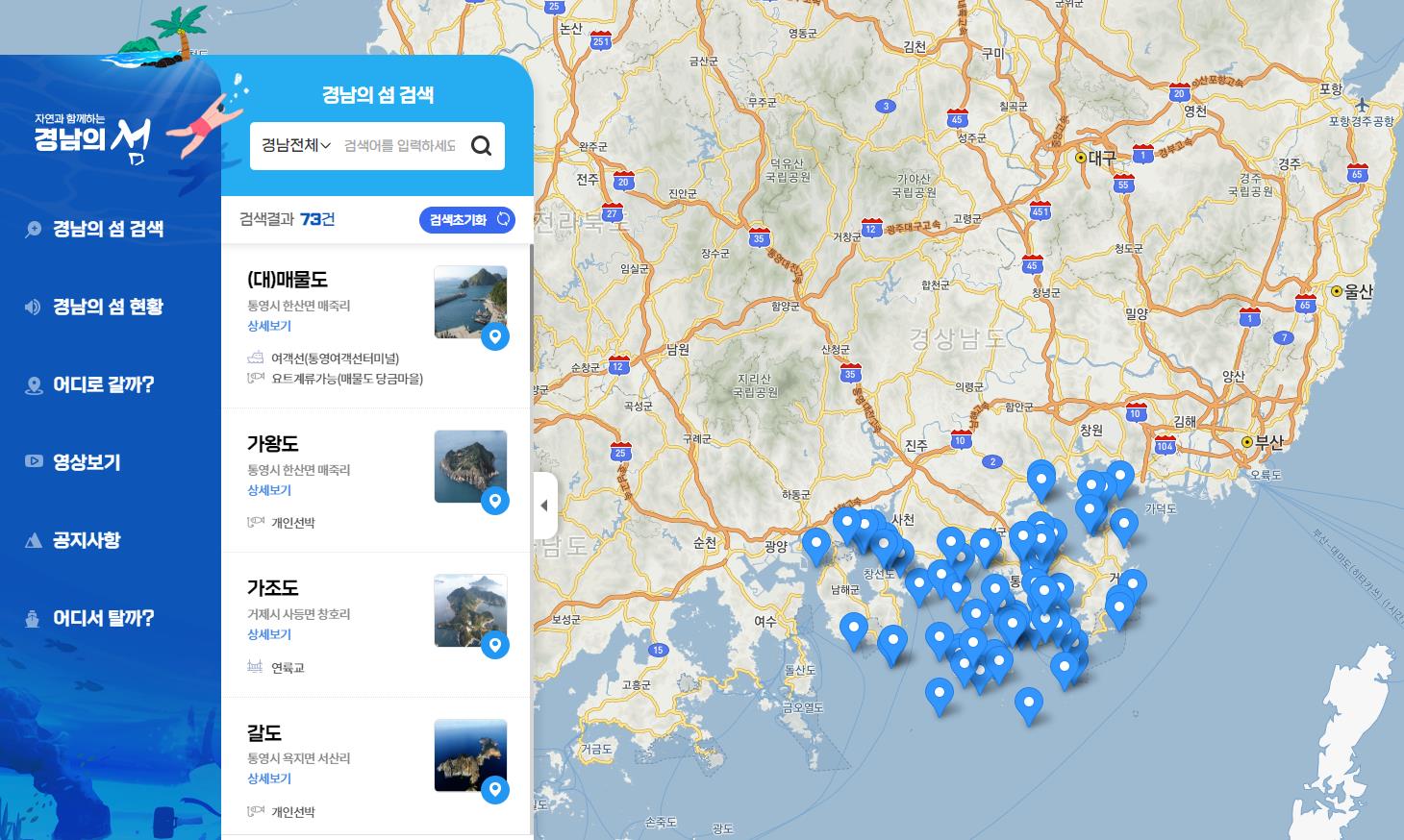This screenshot has width=1404, height=840.
Task: Click the 대구 city label on map
Action: [x=1102, y=157]
